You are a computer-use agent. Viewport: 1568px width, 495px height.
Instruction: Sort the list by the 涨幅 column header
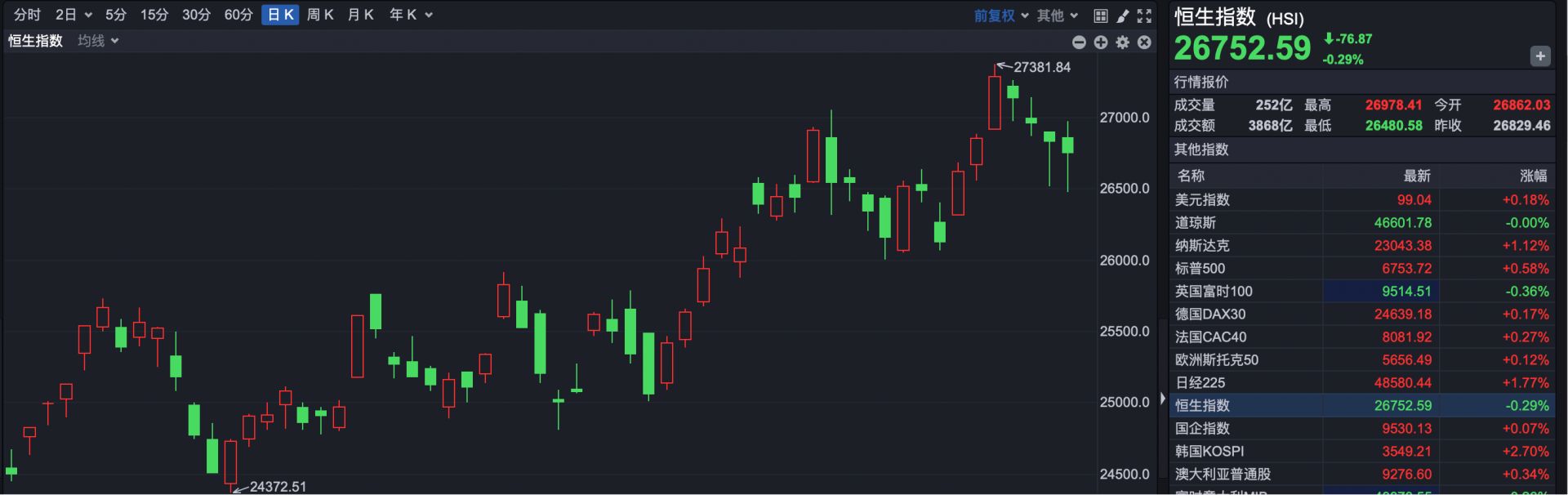[1533, 176]
